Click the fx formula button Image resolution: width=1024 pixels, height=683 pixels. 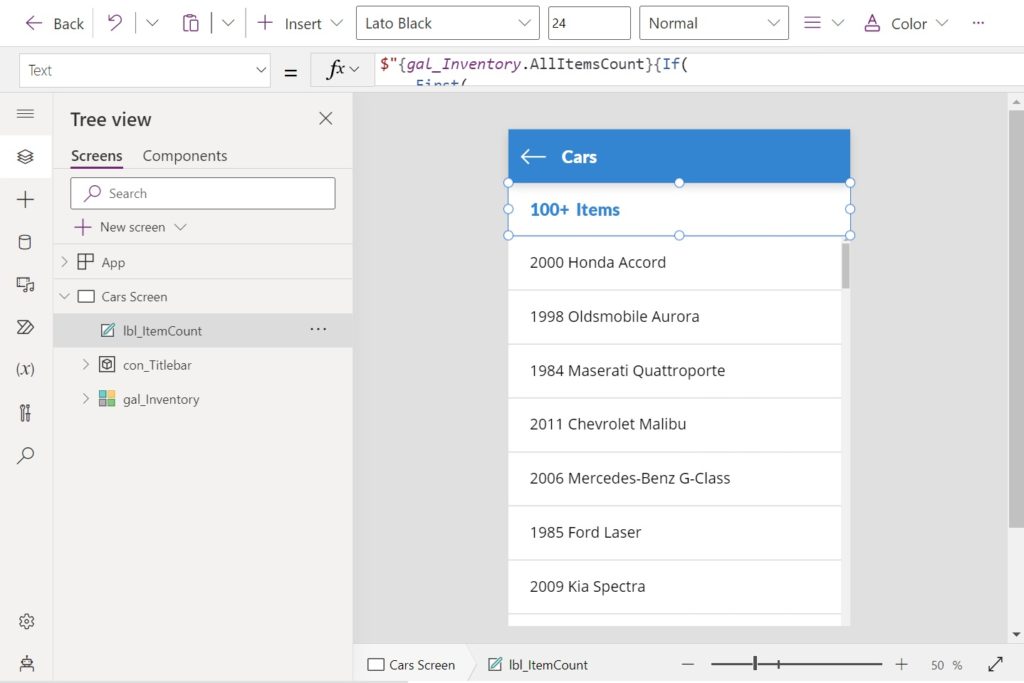(x=342, y=69)
